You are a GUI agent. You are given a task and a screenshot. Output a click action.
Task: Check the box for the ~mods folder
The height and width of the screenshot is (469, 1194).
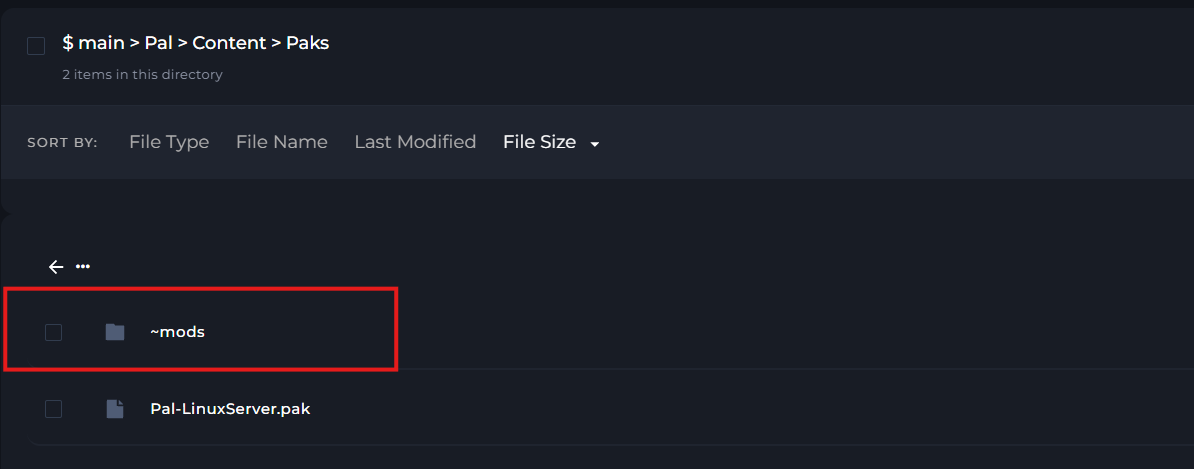click(x=54, y=332)
